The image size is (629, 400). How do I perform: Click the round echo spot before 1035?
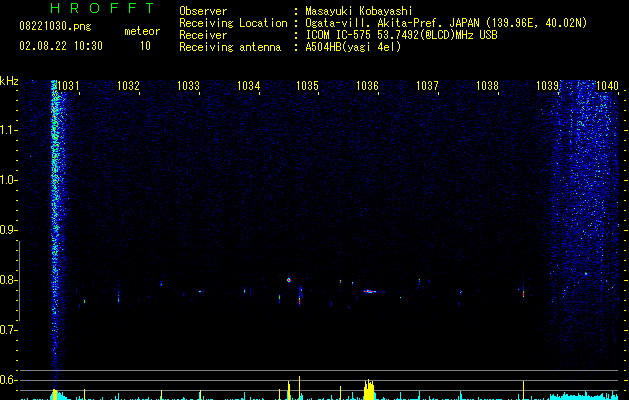pyautogui.click(x=288, y=280)
